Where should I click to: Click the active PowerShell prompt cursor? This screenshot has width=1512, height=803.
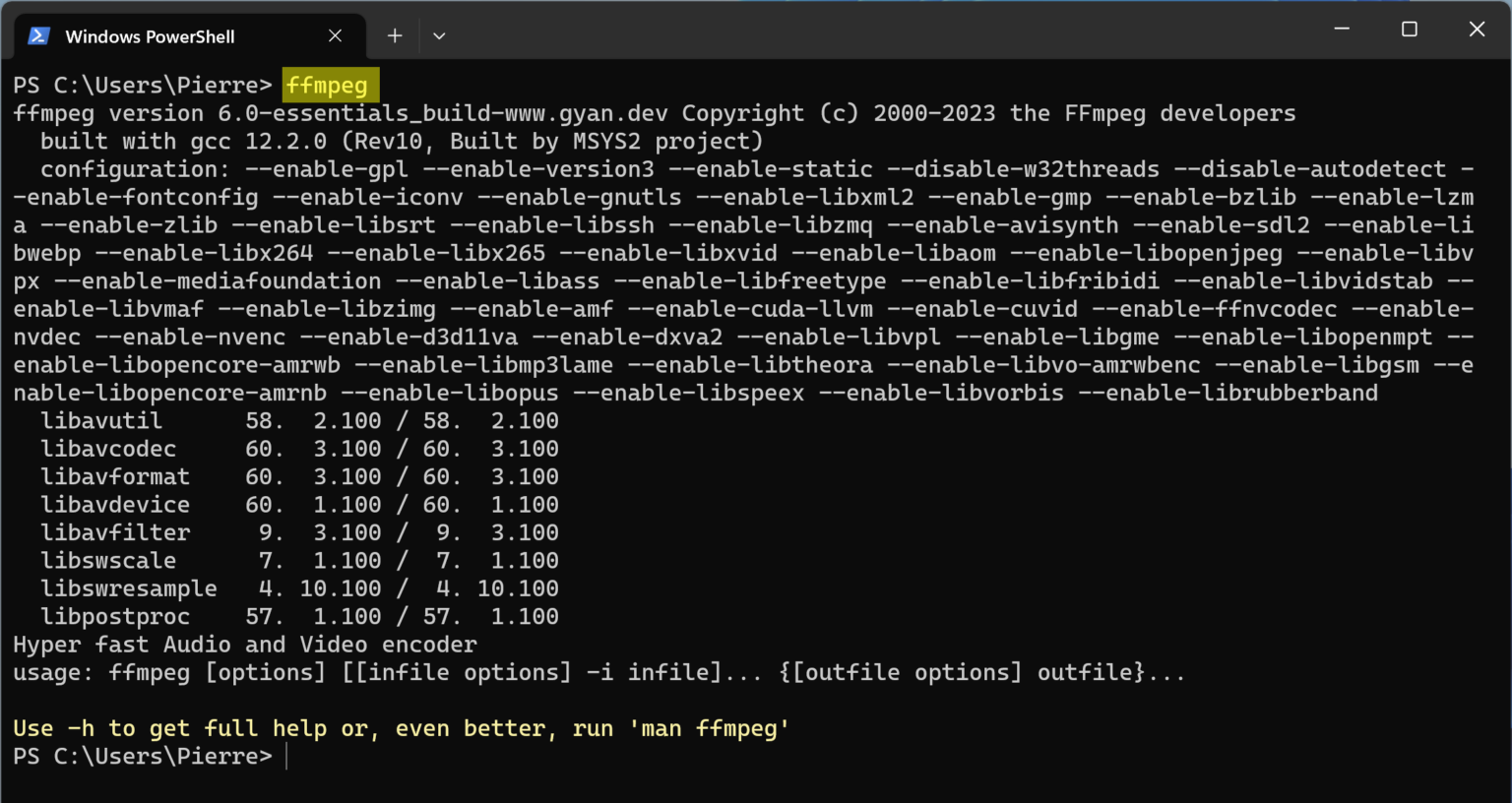pyautogui.click(x=285, y=756)
